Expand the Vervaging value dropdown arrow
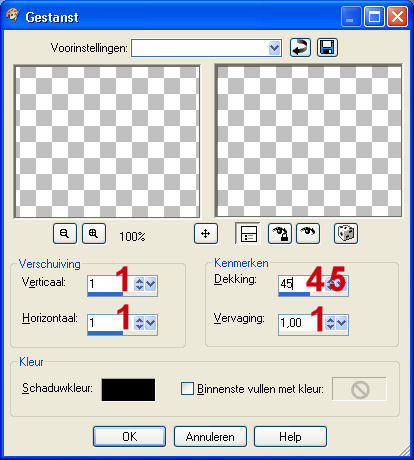This screenshot has height=460, width=414. pos(342,323)
